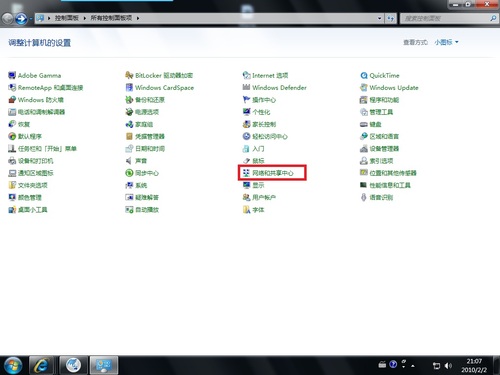Open RemoteApp 和桌面连接
Image resolution: width=500 pixels, height=375 pixels.
click(46, 88)
